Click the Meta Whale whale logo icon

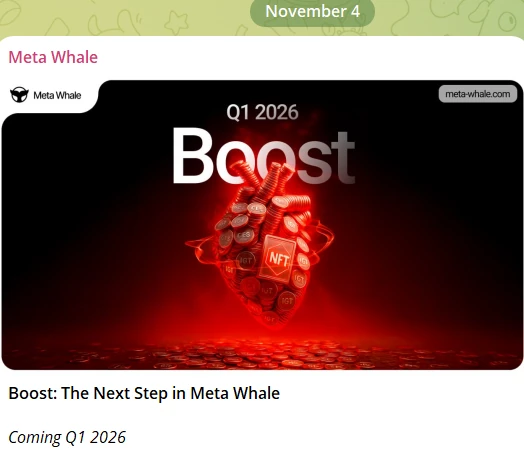pos(19,95)
